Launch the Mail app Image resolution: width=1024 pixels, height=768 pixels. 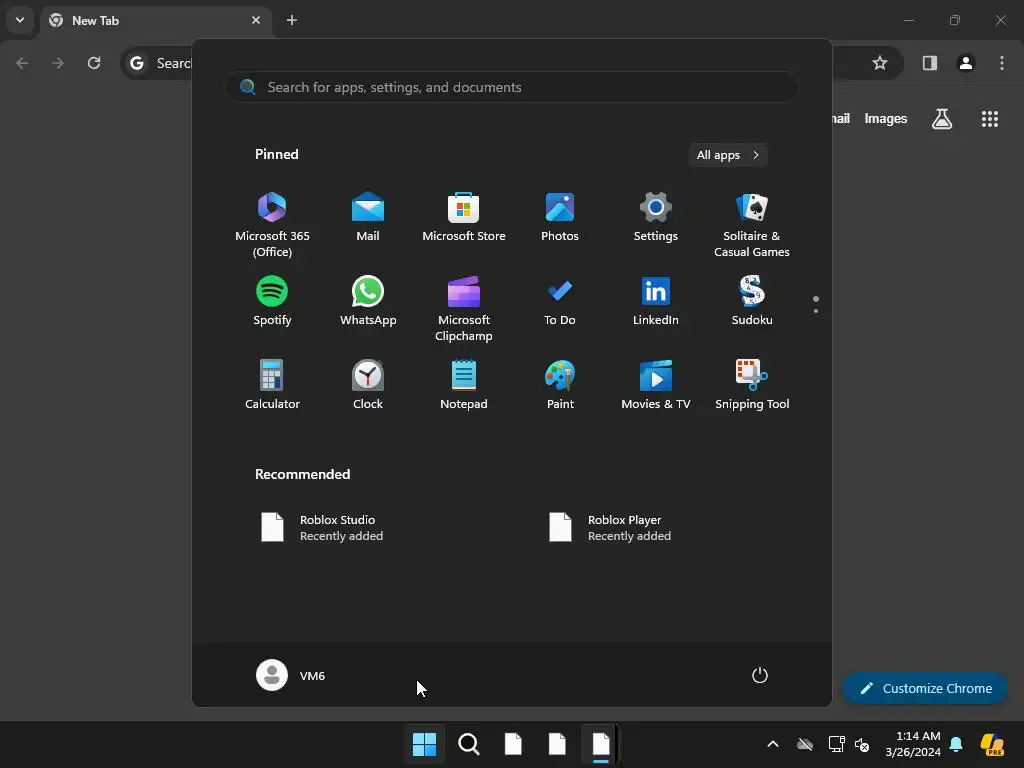pos(368,217)
